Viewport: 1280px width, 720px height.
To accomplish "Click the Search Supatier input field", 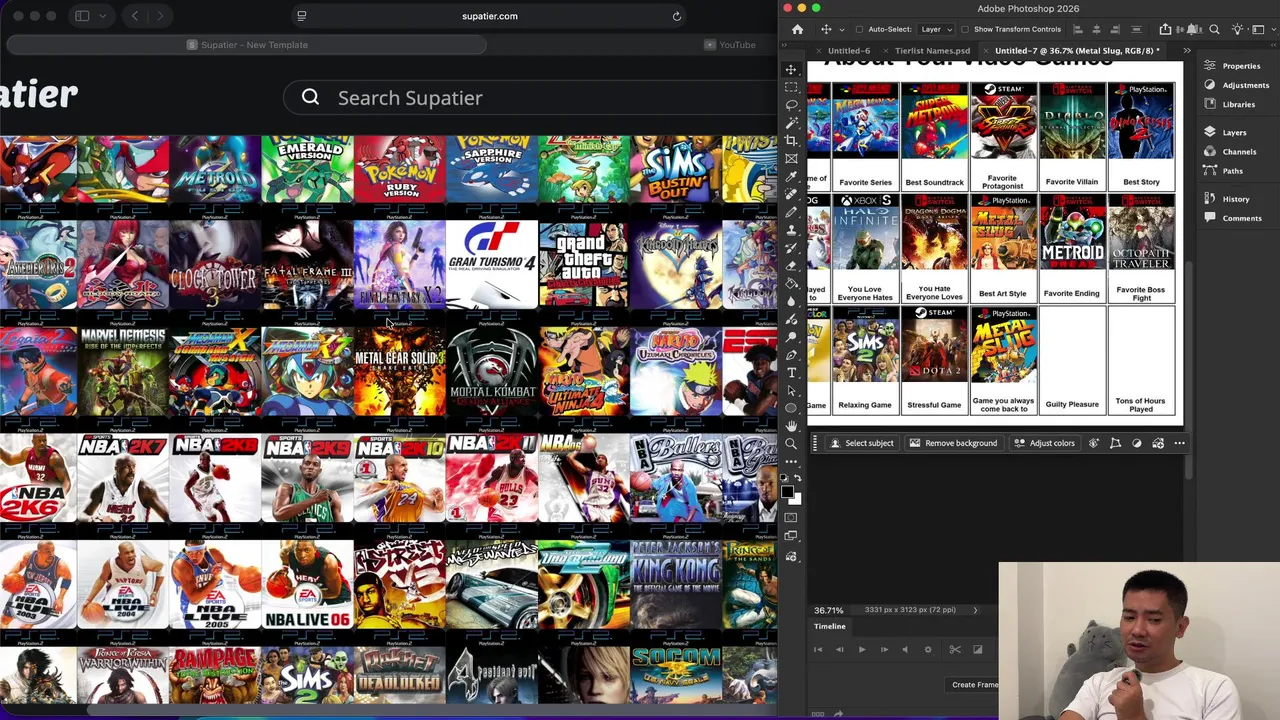I will [528, 98].
